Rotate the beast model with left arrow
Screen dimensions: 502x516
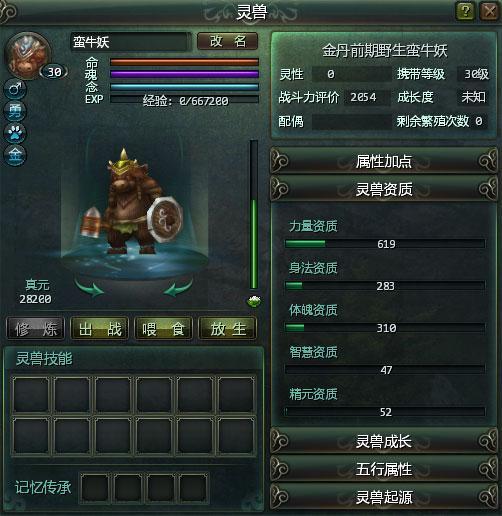89,288
